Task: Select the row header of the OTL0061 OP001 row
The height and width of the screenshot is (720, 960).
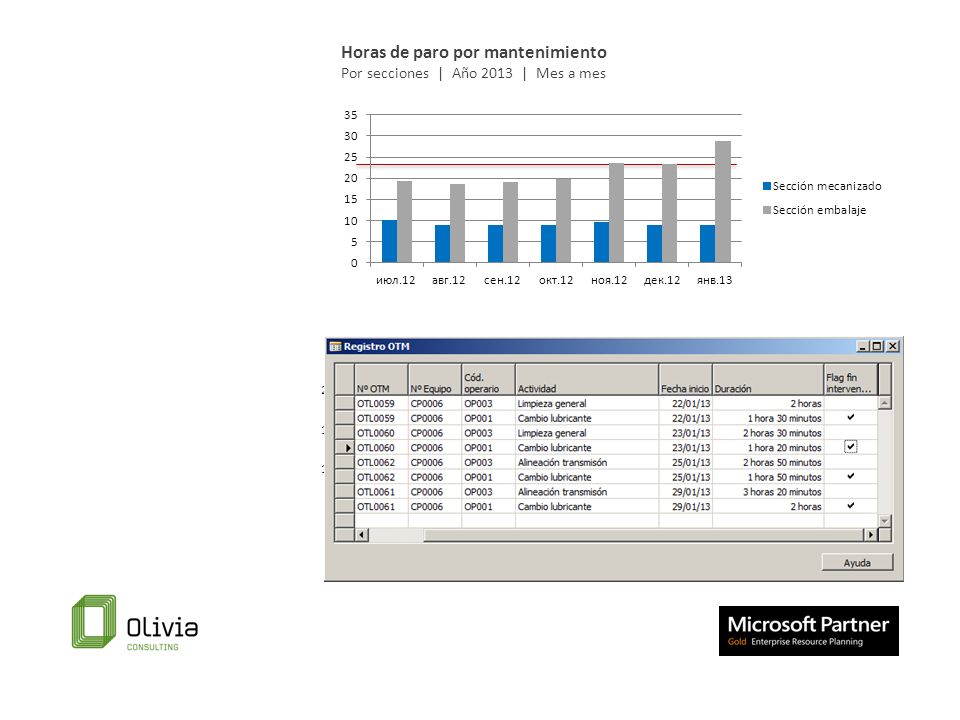Action: tap(345, 506)
